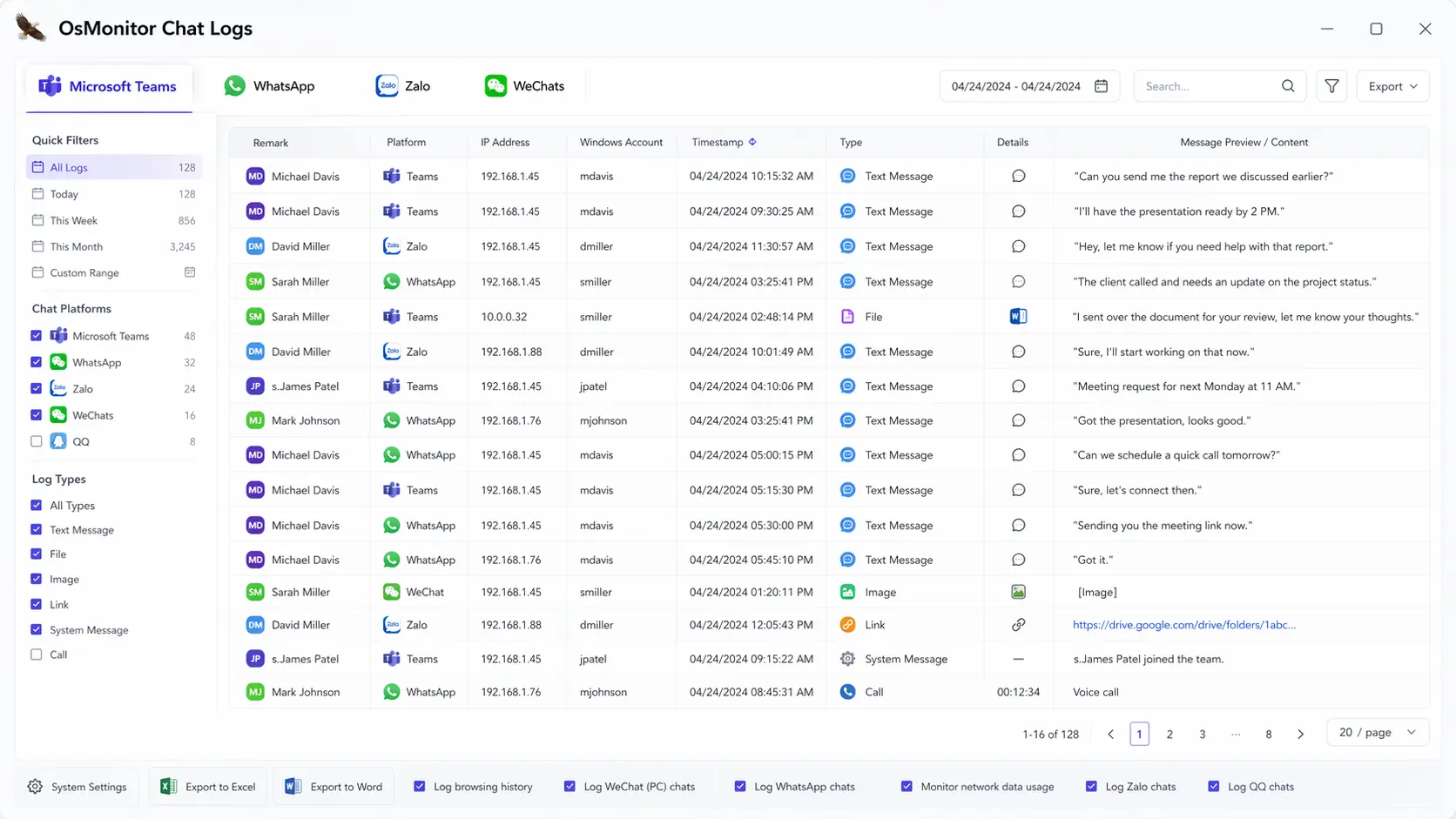Click the Image type icon in Sarah Miller row

[847, 592]
